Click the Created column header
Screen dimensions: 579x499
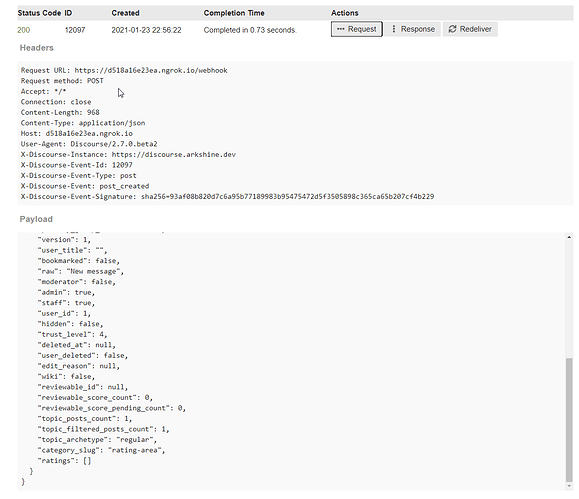(x=126, y=13)
